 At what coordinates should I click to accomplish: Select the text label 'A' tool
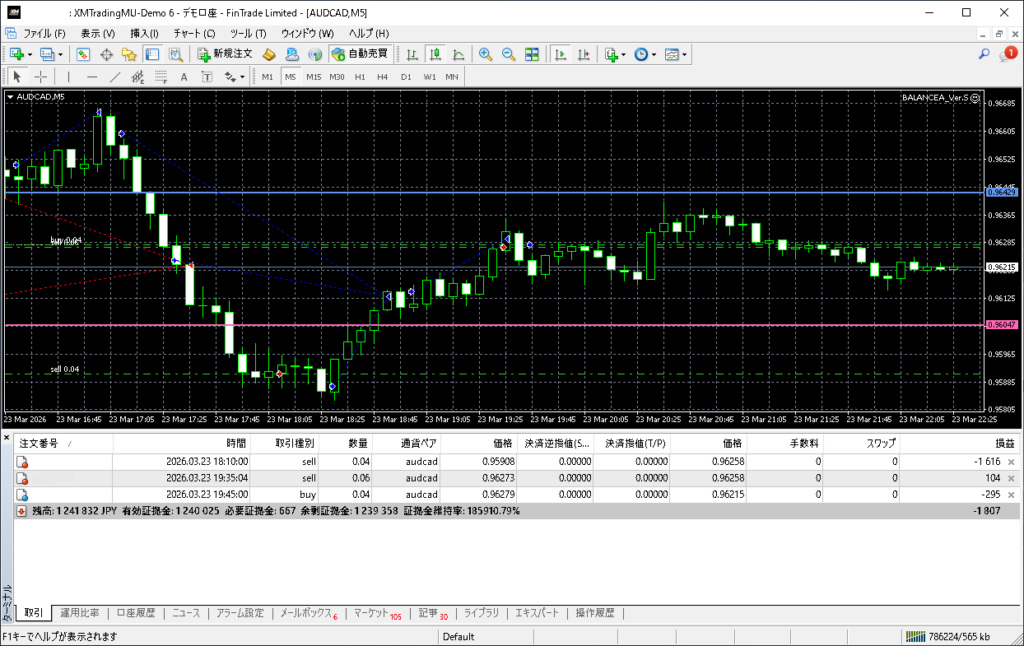[x=183, y=76]
